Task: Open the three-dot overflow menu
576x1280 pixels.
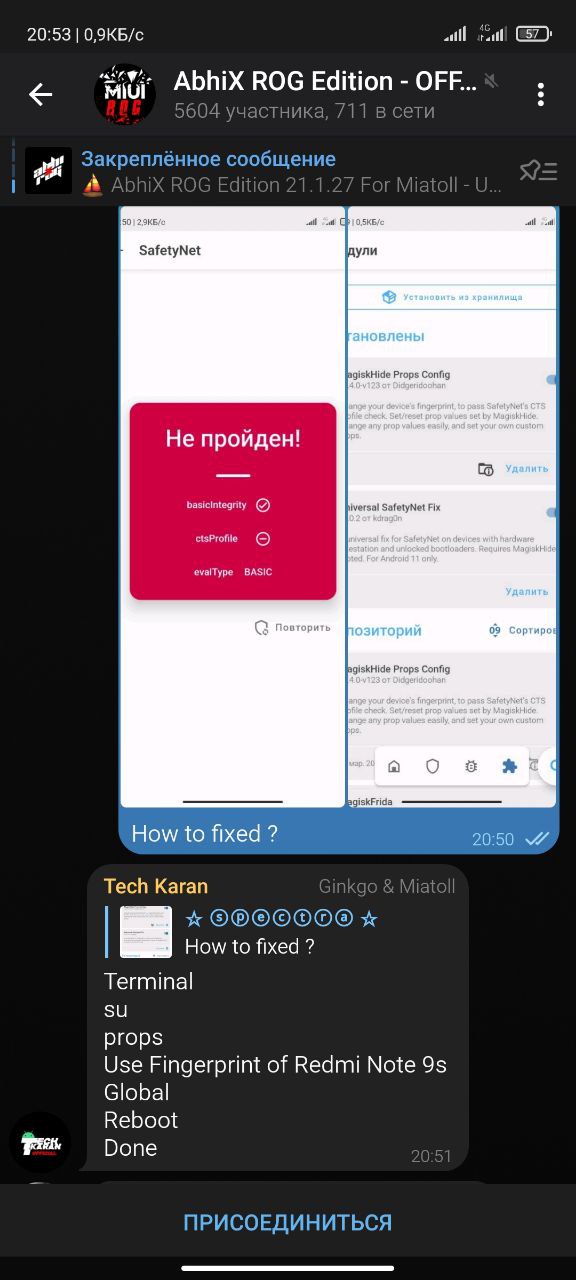Action: pos(540,95)
